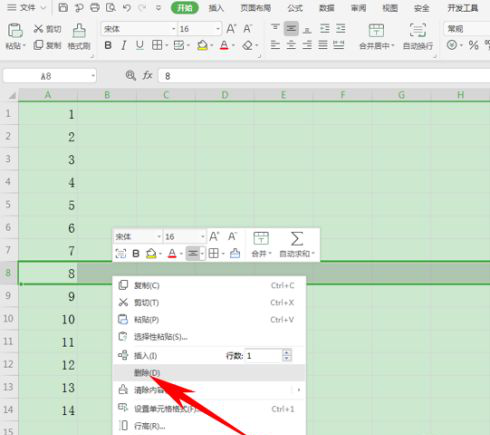Click the increase font size icon in ribbon
The image size is (490, 435).
[x=231, y=29]
